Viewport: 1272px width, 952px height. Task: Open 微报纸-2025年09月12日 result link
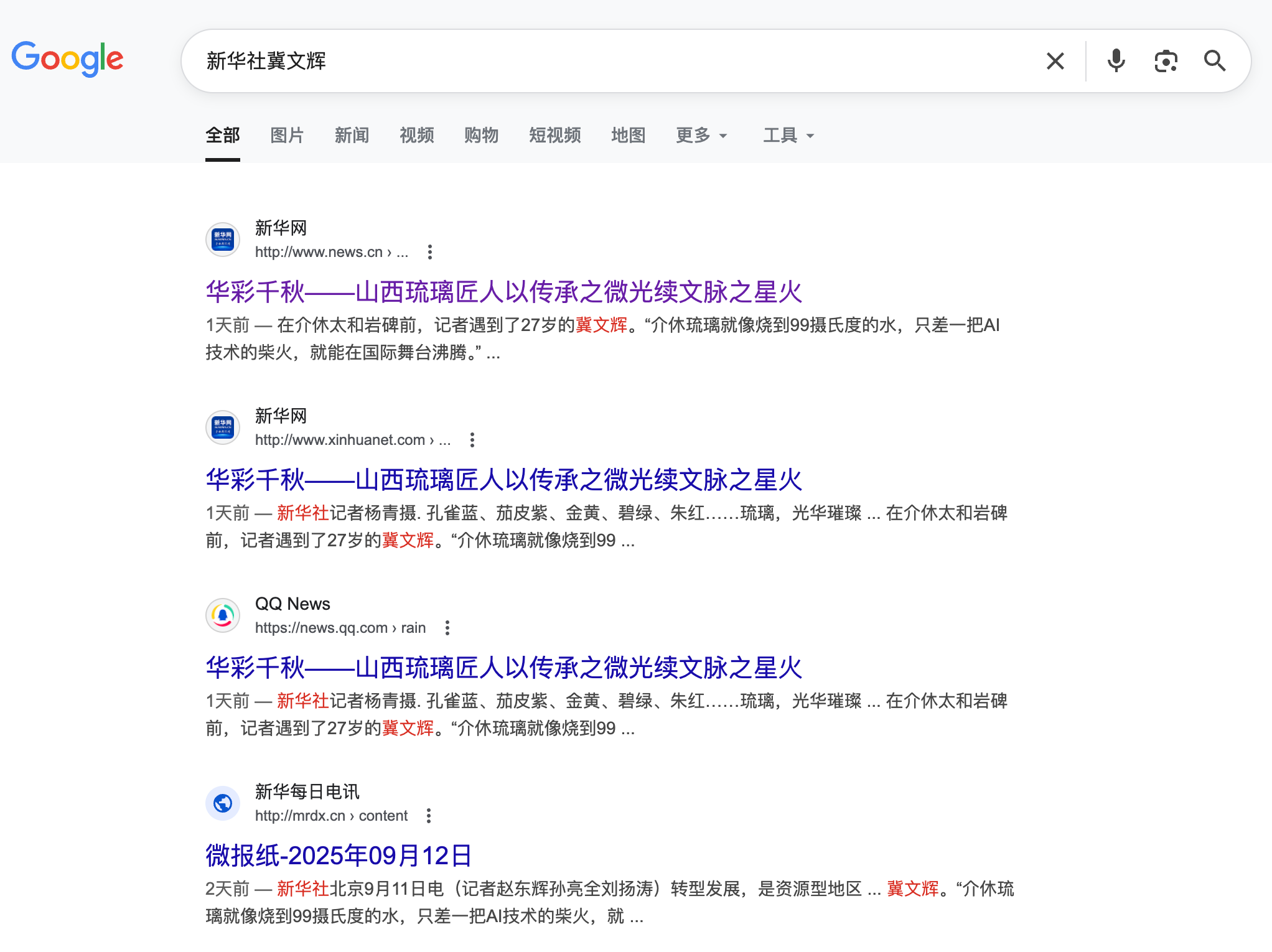[339, 856]
